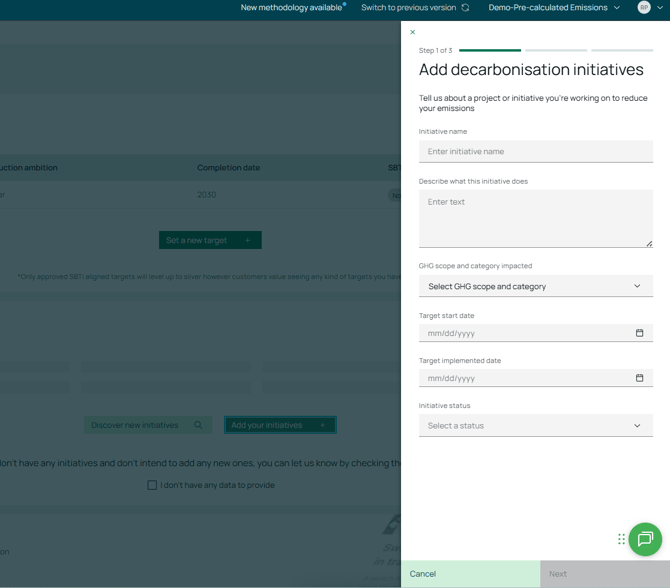Click the search icon on Discover new initiatives
This screenshot has height=588, width=670.
point(198,425)
